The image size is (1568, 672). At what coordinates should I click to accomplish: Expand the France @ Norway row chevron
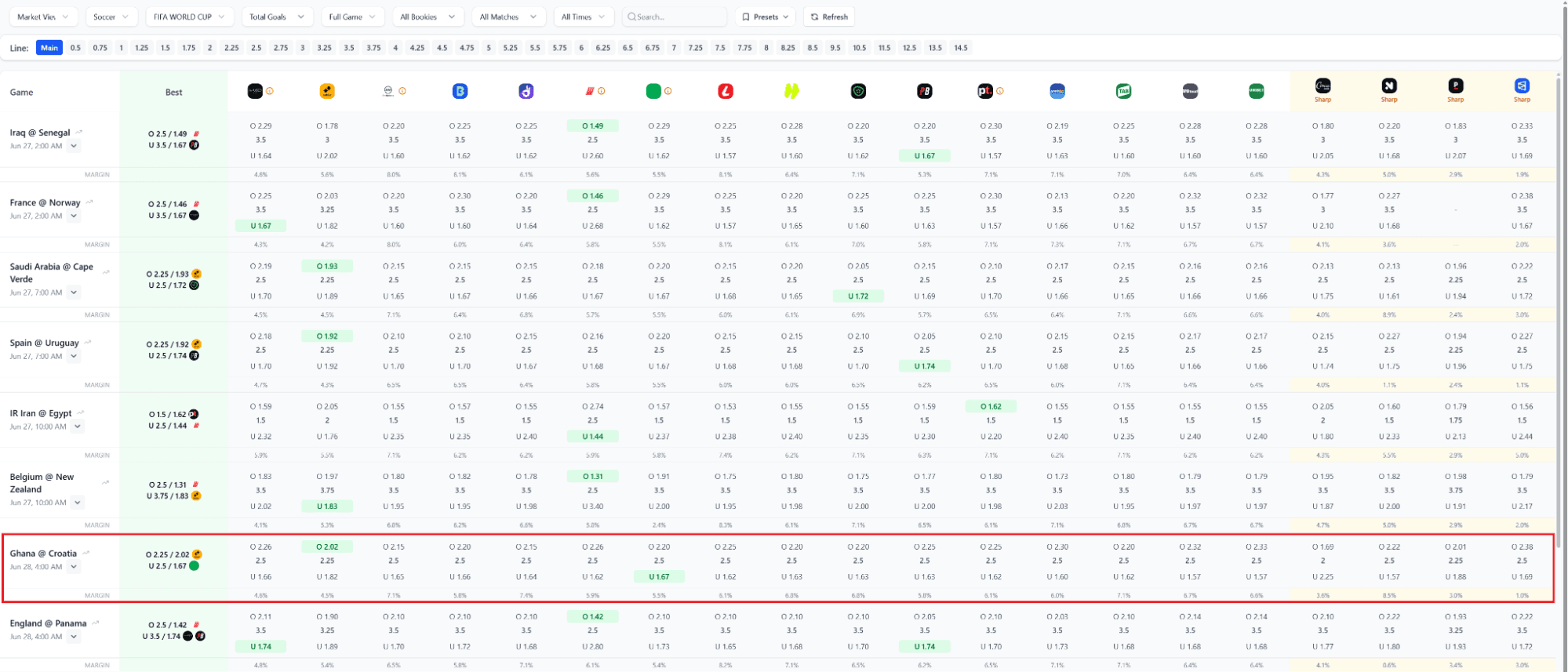pos(74,216)
